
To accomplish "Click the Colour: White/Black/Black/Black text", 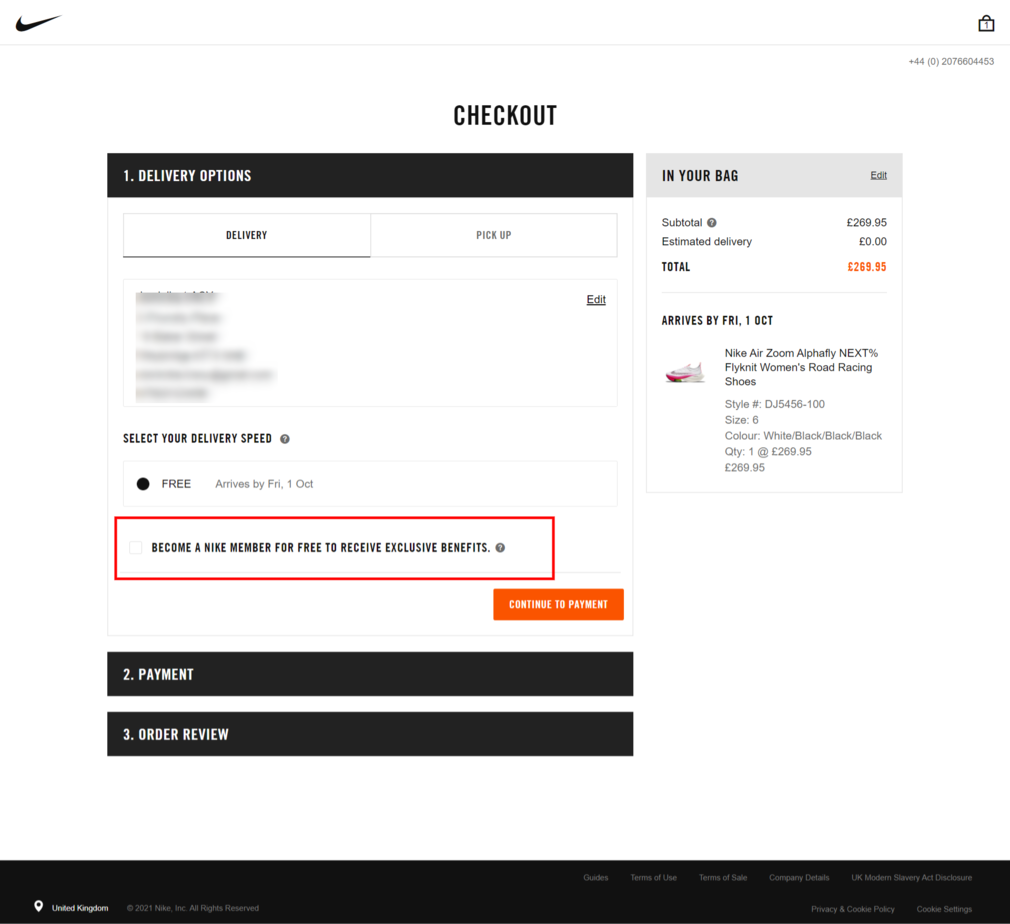I will (x=803, y=436).
